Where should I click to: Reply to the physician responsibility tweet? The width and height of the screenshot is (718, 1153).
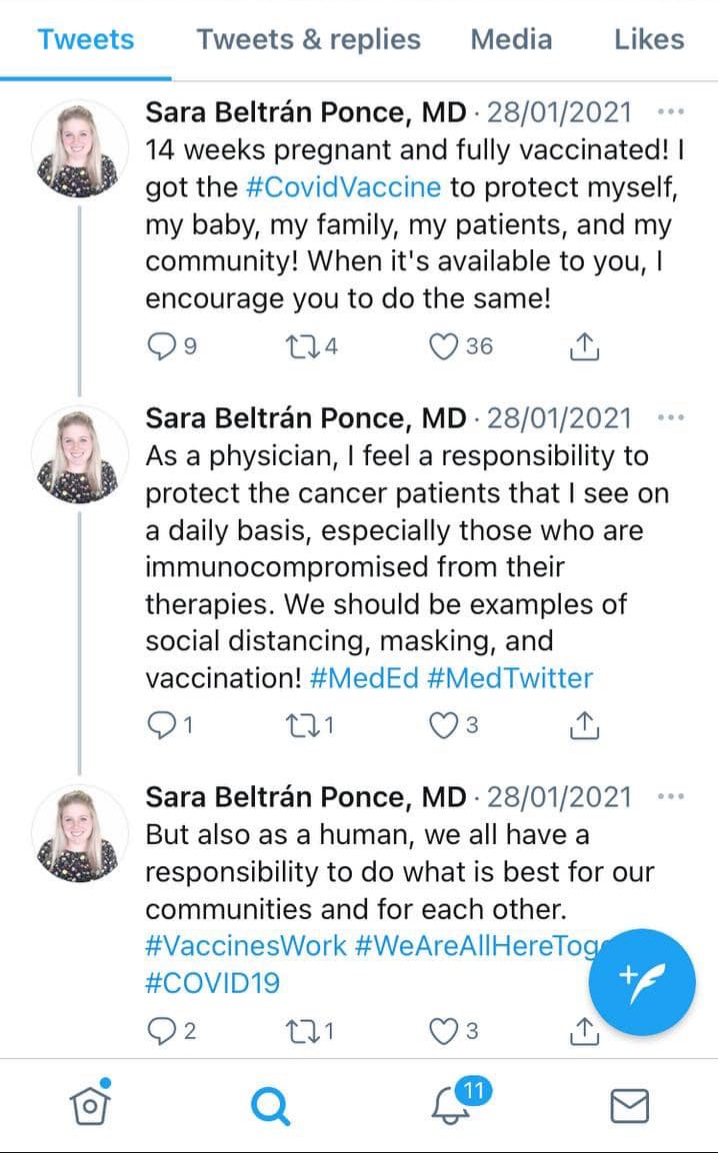tap(161, 725)
